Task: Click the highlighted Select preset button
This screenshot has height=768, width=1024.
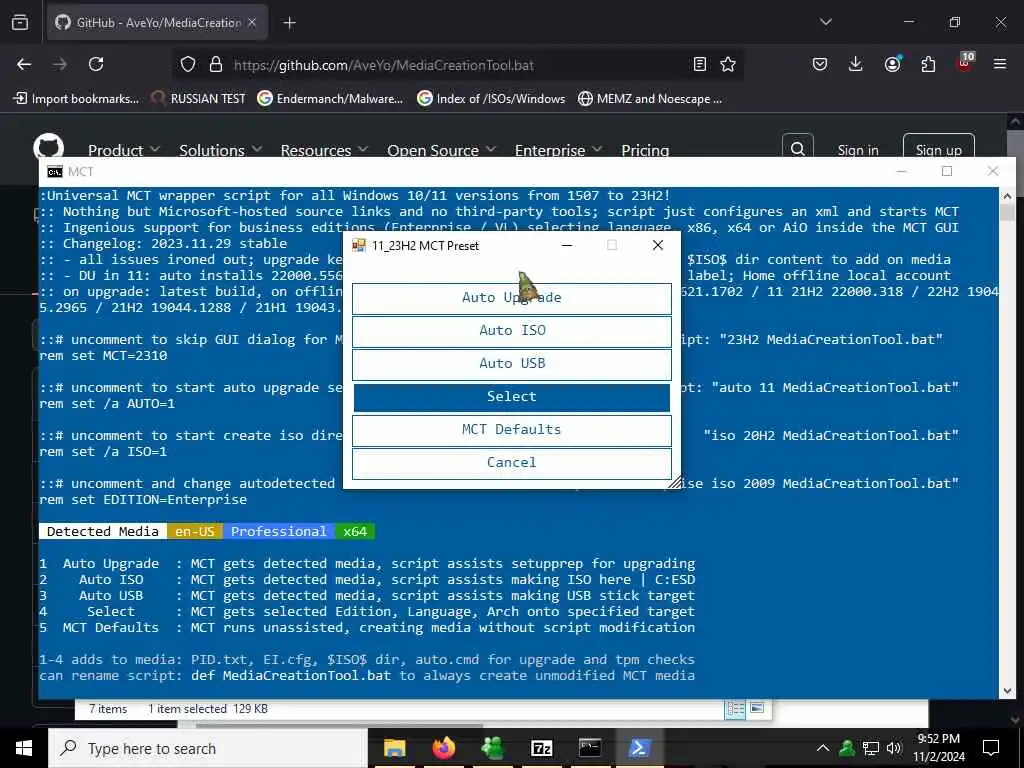Action: 511,396
